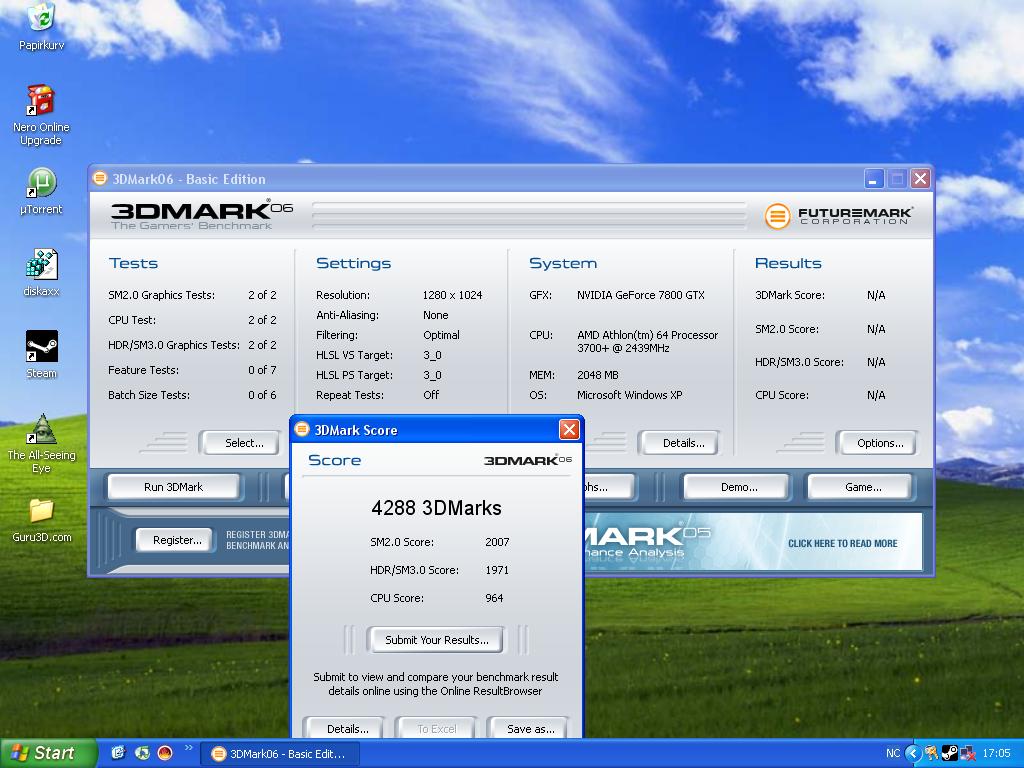Click the Futuremark Corporation logo

(838, 216)
